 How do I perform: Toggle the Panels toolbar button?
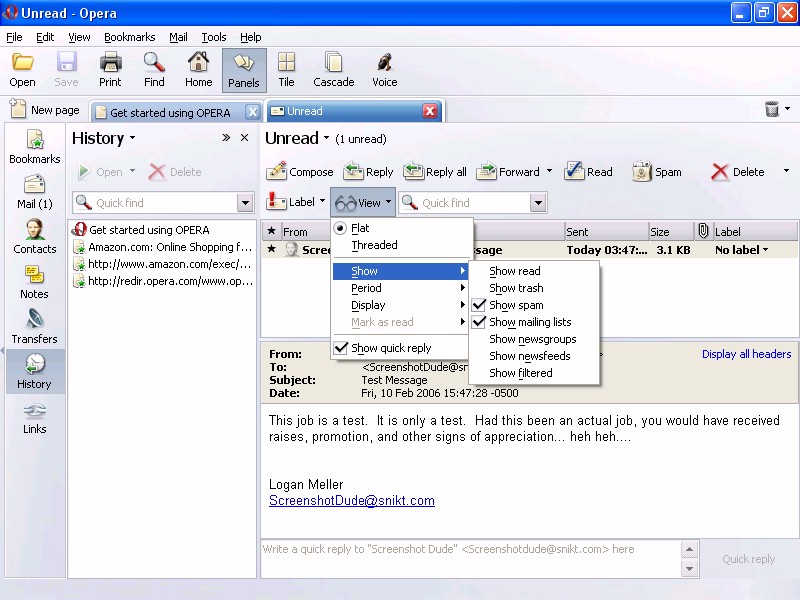244,70
